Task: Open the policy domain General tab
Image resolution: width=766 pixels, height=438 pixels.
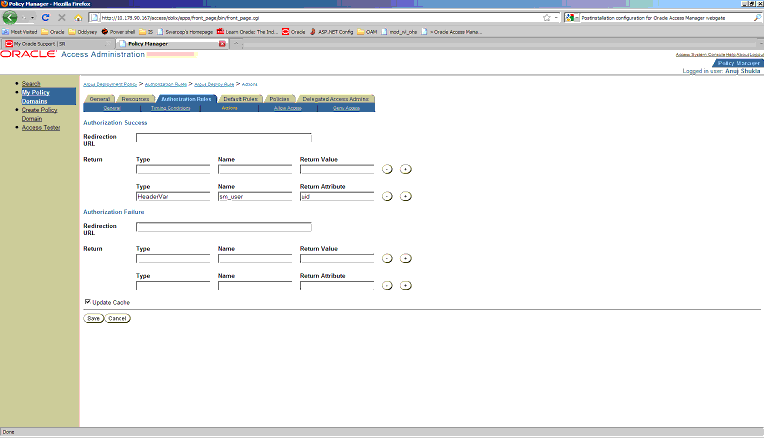Action: point(100,99)
